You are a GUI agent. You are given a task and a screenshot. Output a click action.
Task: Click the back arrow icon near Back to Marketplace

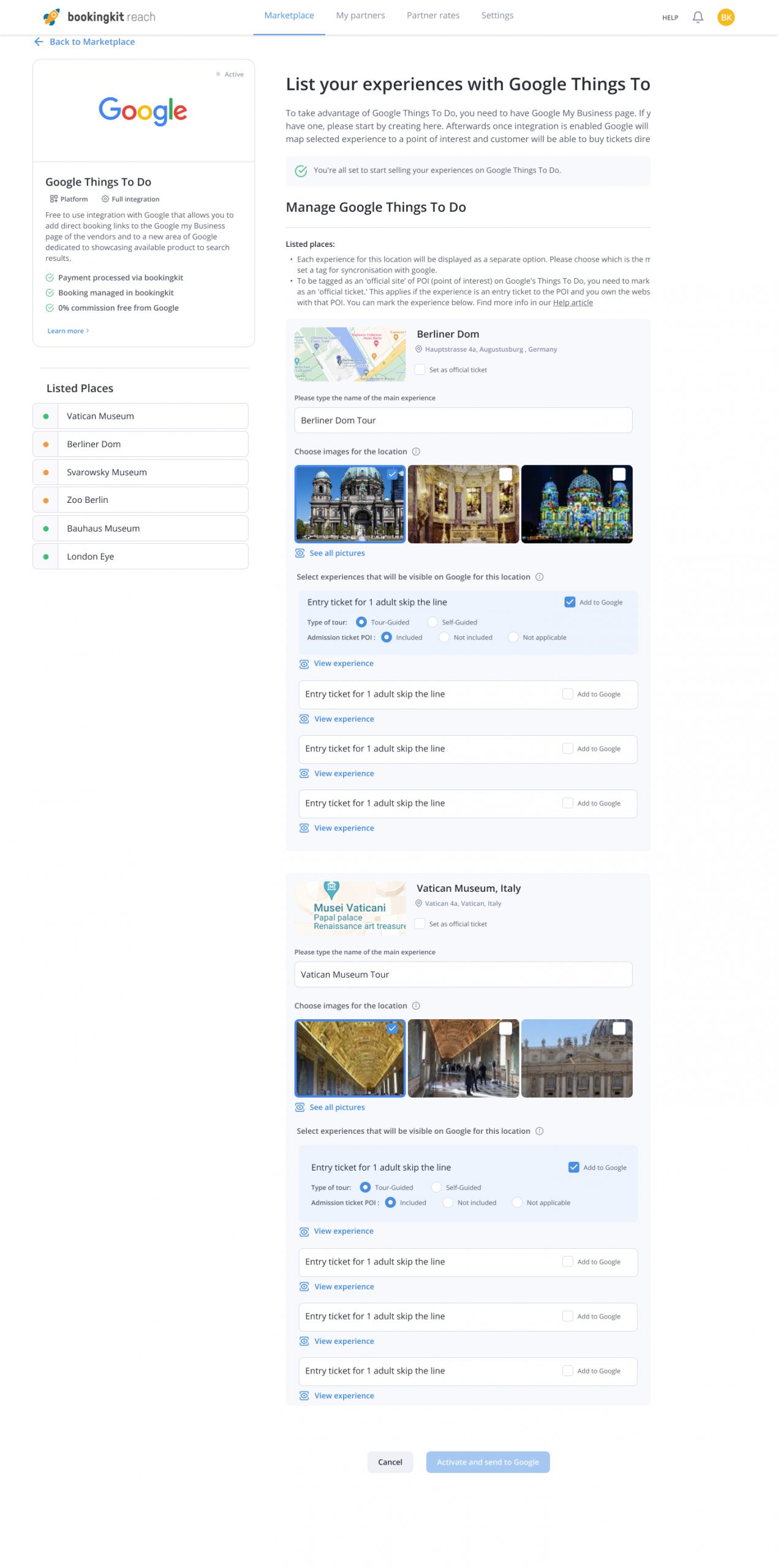(39, 42)
